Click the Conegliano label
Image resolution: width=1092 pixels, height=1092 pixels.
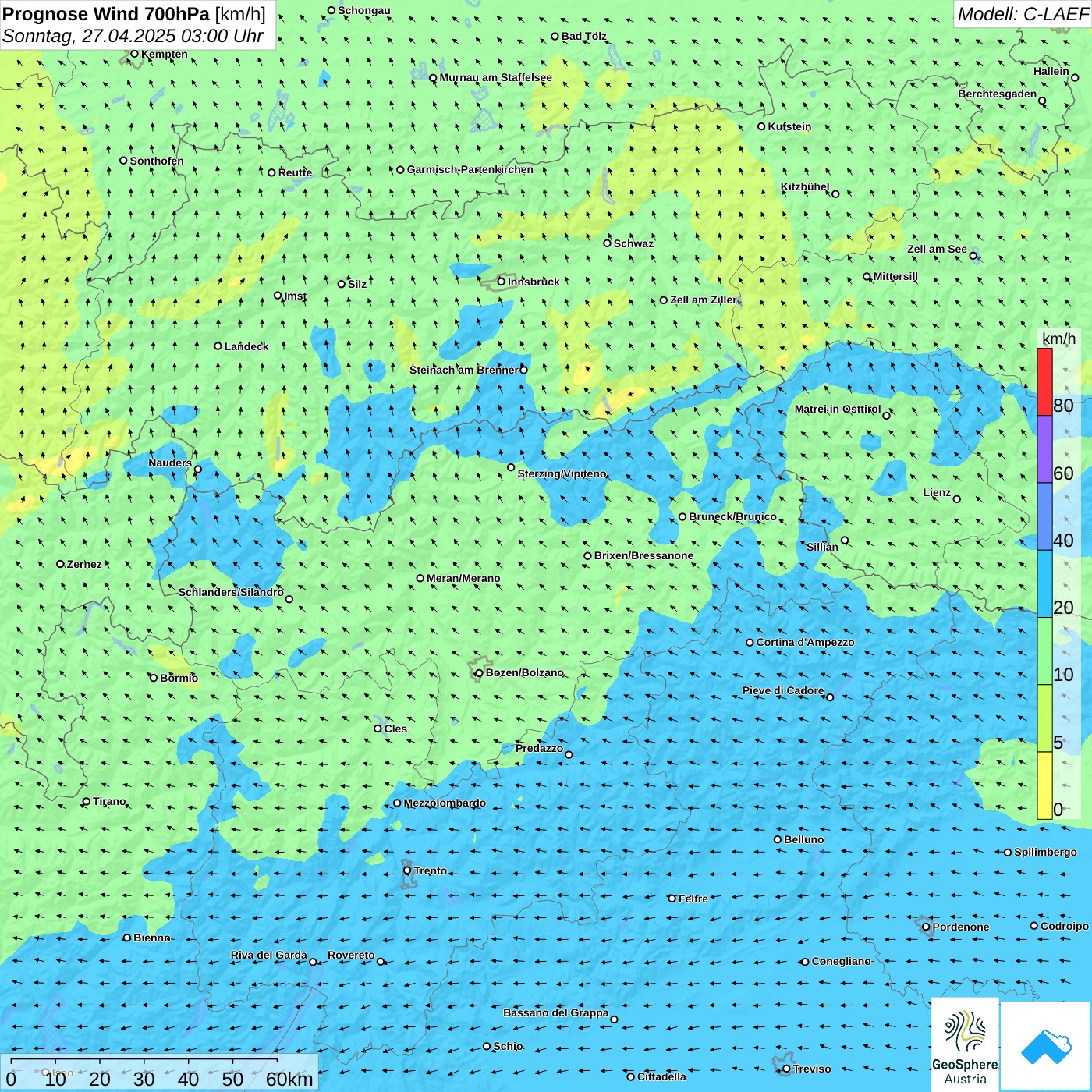pos(841,961)
